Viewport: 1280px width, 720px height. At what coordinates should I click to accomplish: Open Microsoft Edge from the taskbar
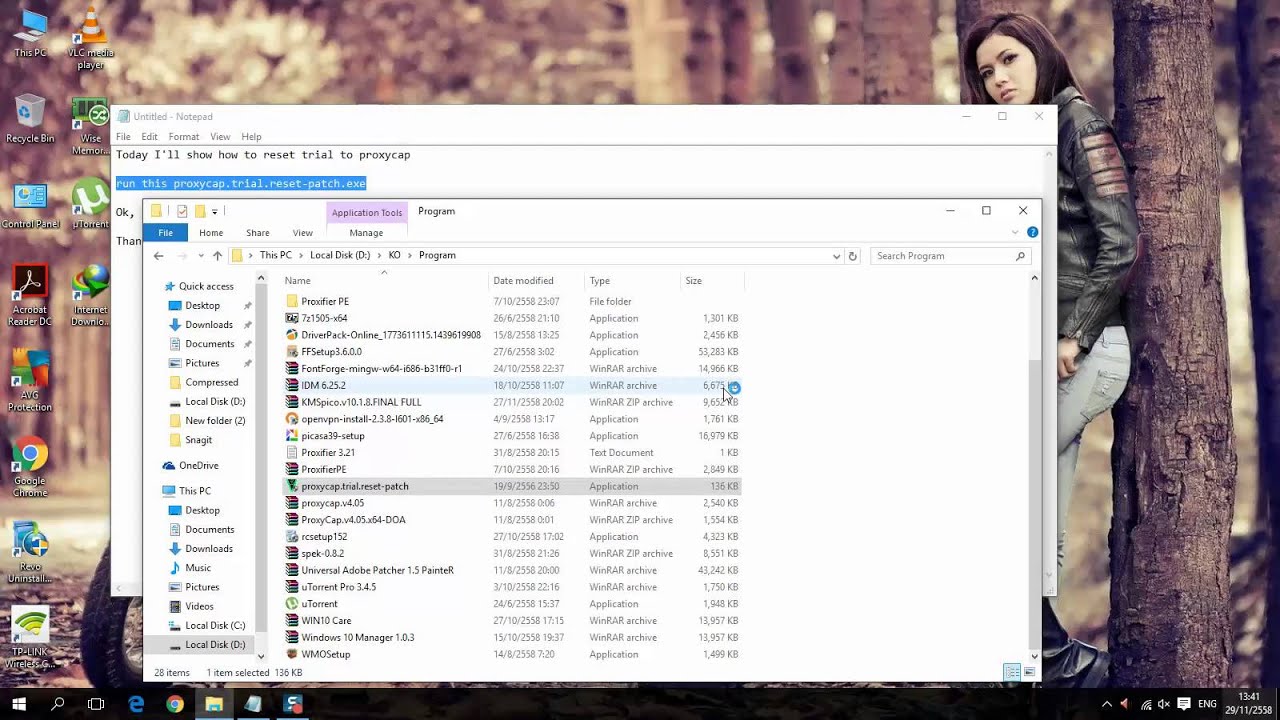136,704
